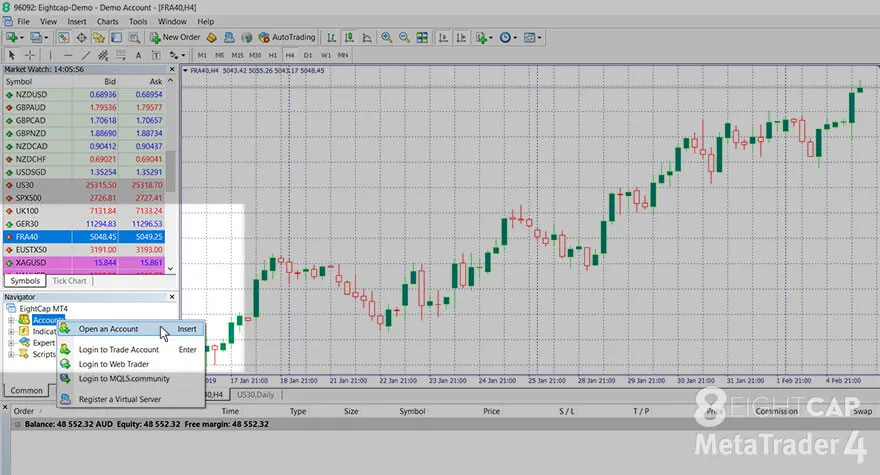This screenshot has height=475, width=880.
Task: Select the Text tool
Action: (138, 55)
